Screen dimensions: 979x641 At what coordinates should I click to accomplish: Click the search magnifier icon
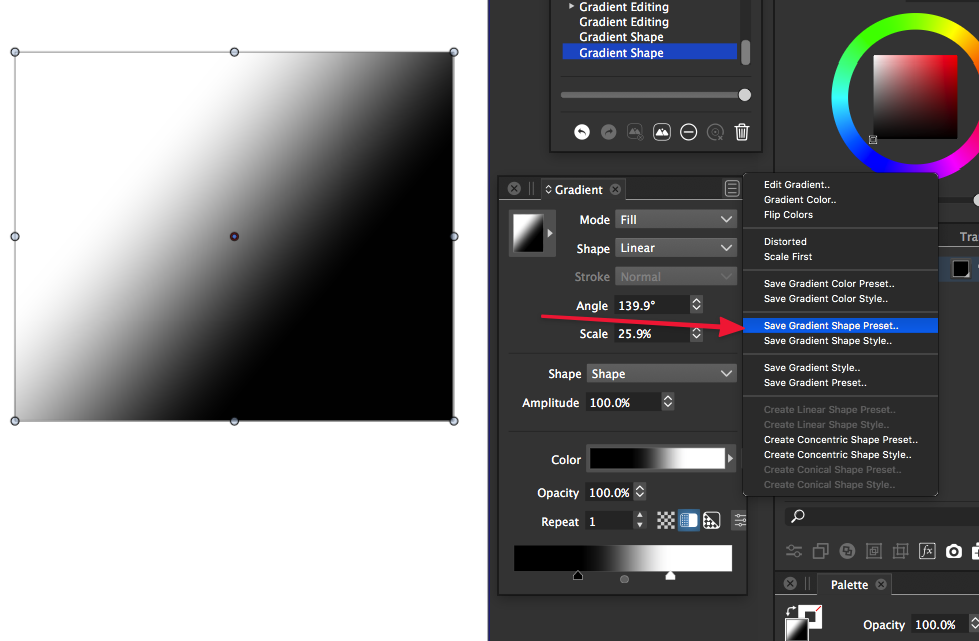(797, 516)
